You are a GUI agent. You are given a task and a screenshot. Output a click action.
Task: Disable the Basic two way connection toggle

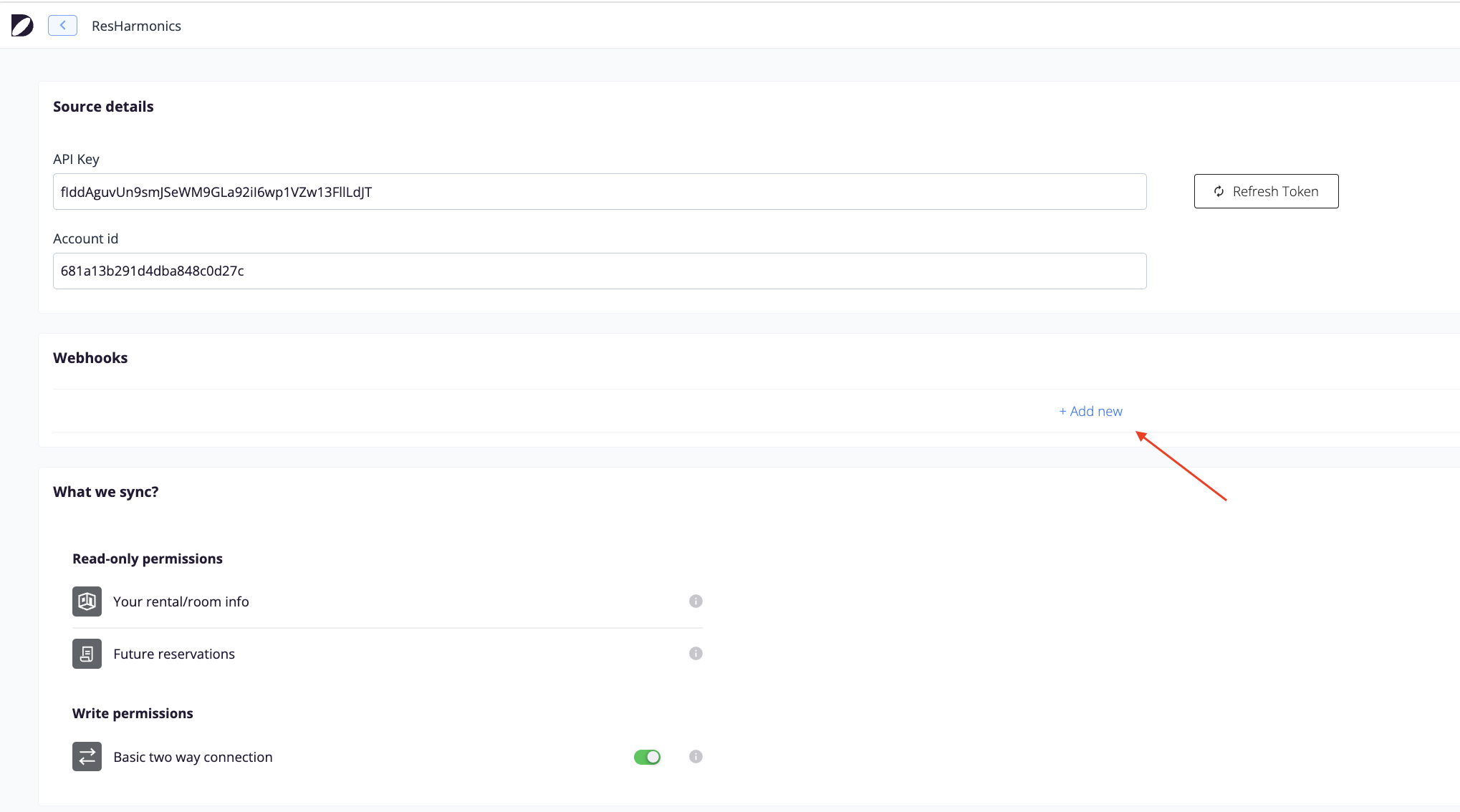point(647,756)
